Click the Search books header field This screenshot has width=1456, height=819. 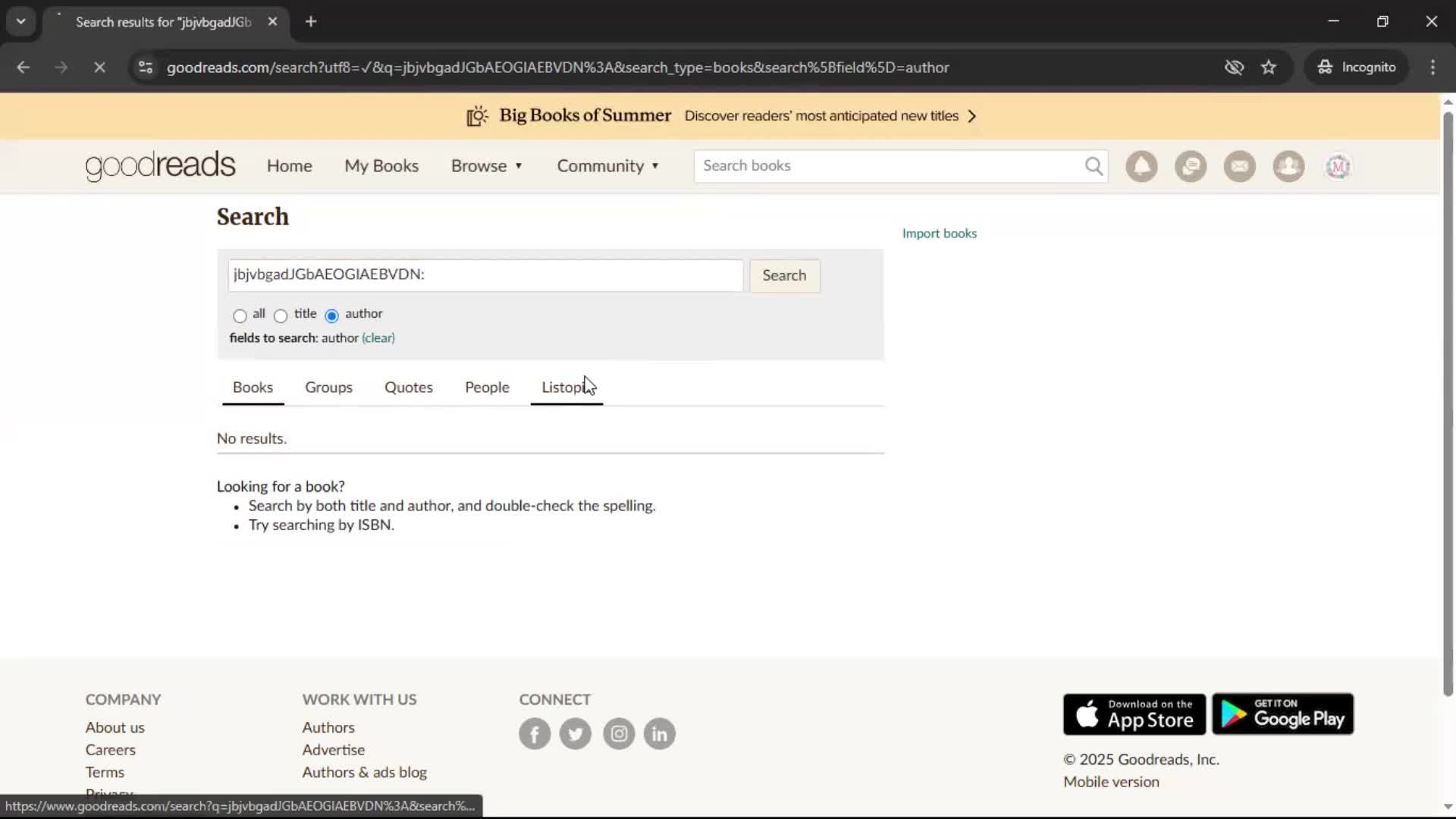coord(900,166)
